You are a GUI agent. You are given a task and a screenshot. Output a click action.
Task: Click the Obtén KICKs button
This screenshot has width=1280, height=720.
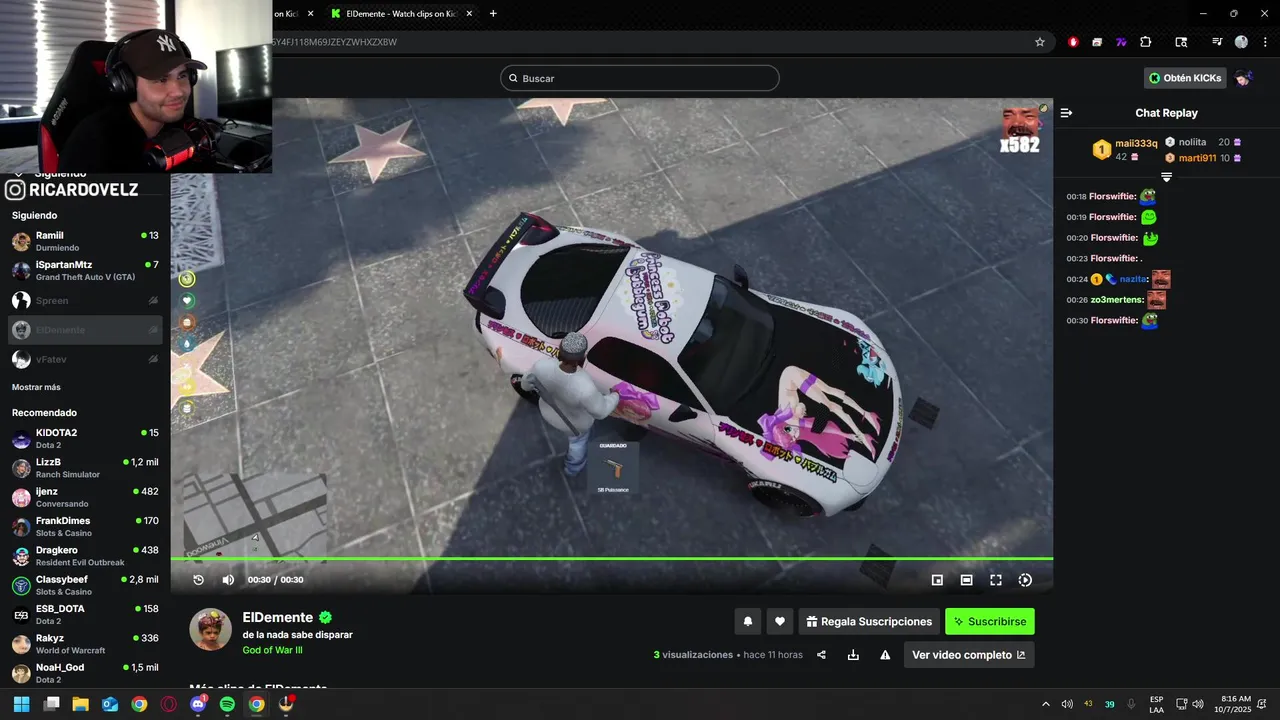1185,78
